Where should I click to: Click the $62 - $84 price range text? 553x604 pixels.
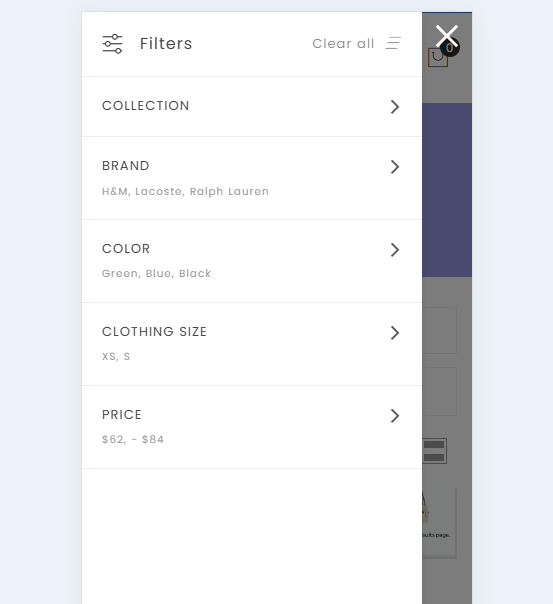pyautogui.click(x=133, y=440)
